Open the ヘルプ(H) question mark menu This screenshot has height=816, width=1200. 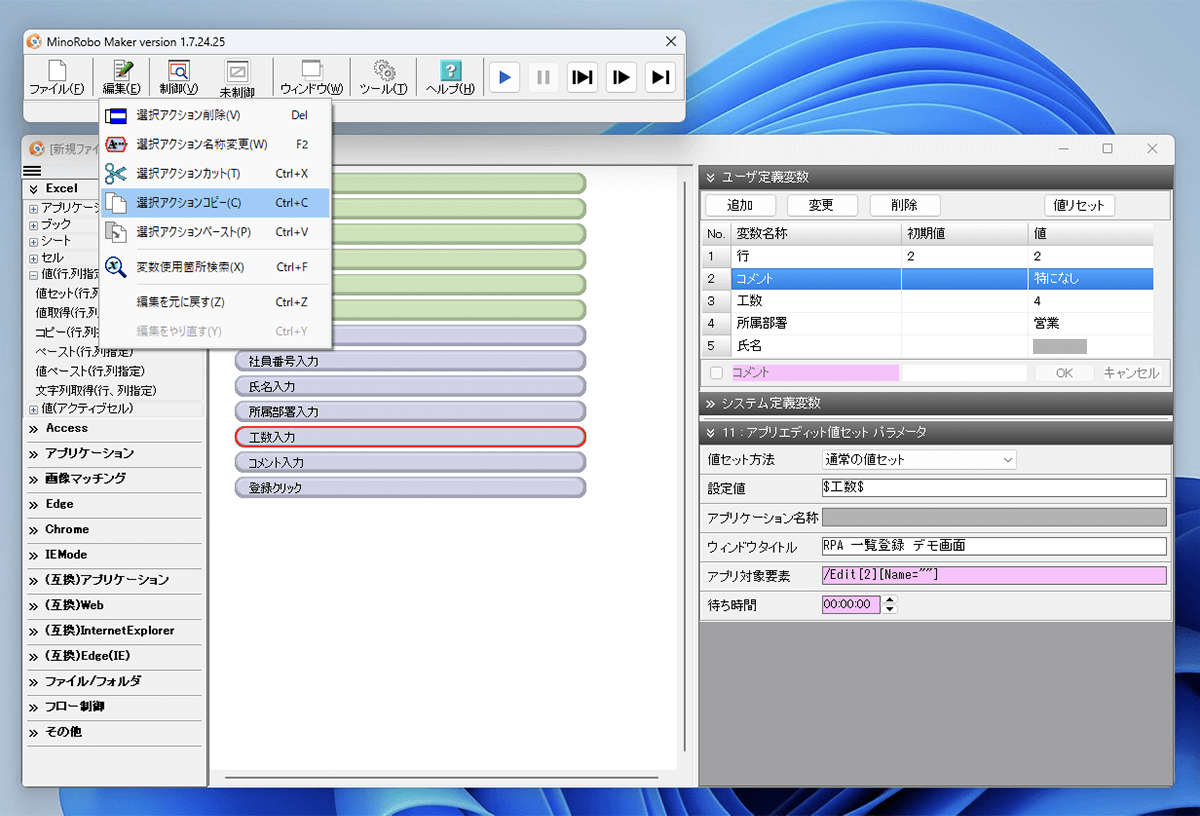(x=450, y=77)
